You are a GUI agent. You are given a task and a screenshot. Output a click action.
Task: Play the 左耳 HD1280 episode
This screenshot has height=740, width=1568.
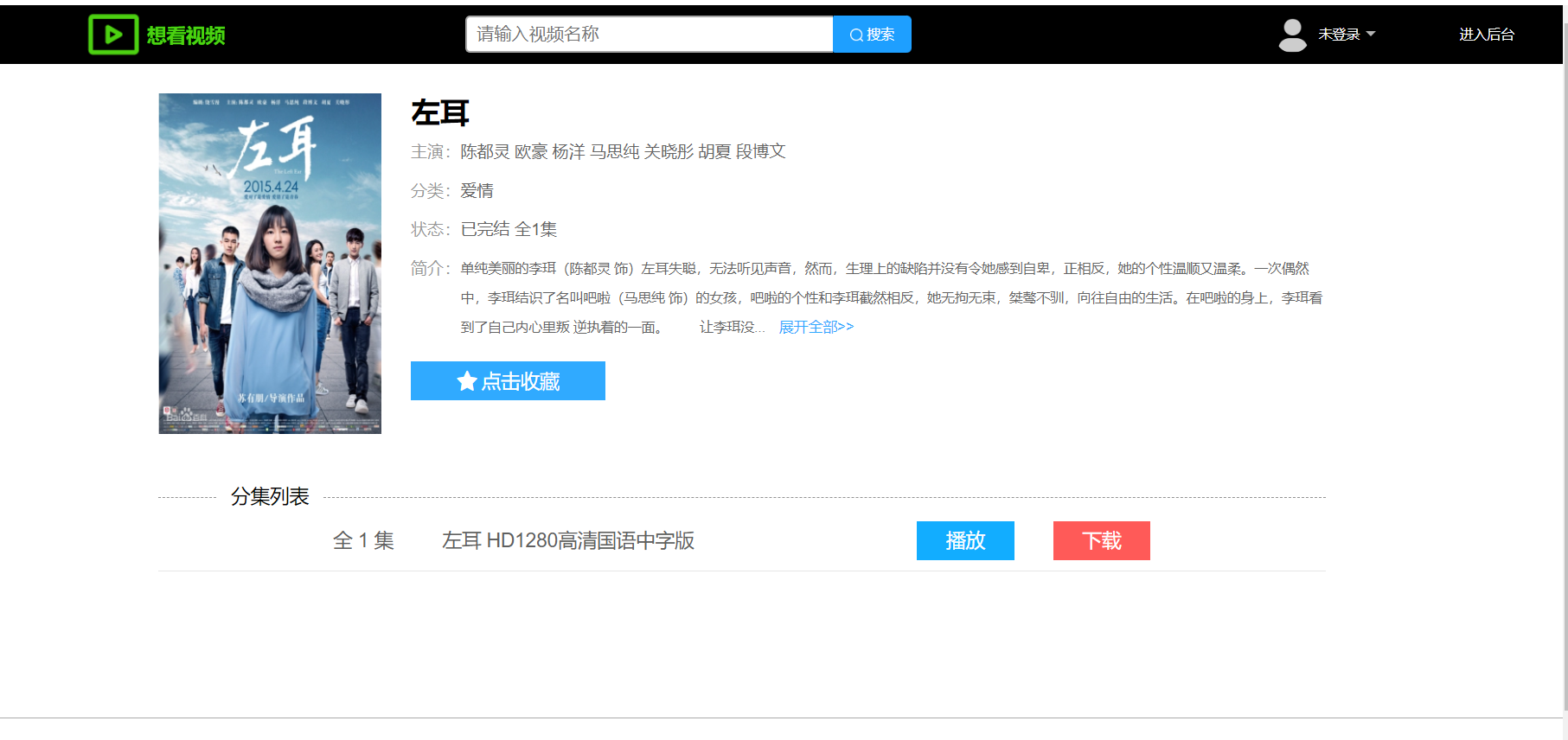pyautogui.click(x=965, y=540)
